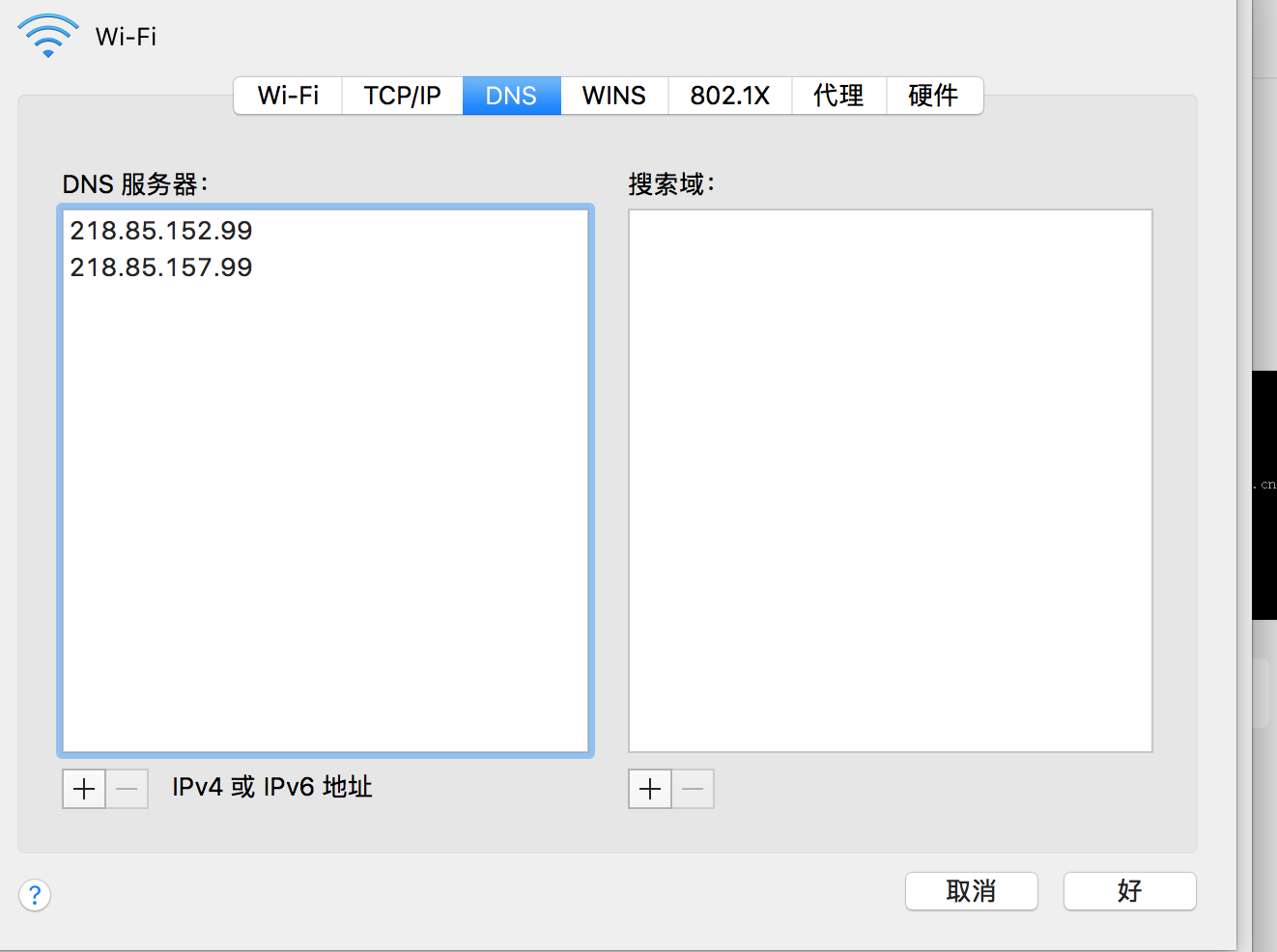Open the 802.1X tab
Screen dimensions: 1277x952
coord(730,96)
